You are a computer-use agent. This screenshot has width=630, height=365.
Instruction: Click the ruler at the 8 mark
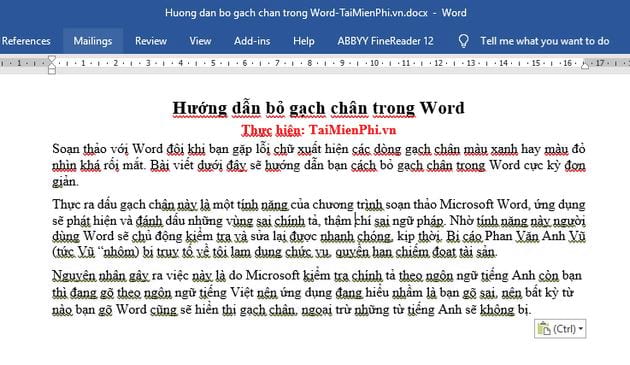(309, 63)
